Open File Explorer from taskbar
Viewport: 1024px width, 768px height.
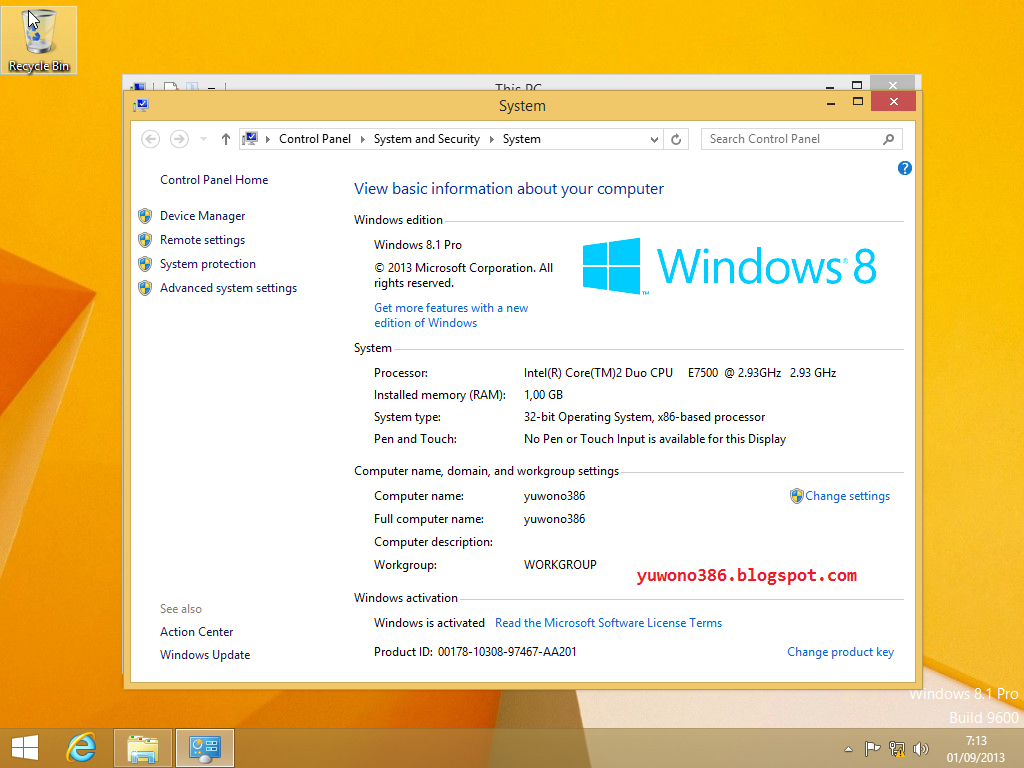tap(143, 748)
